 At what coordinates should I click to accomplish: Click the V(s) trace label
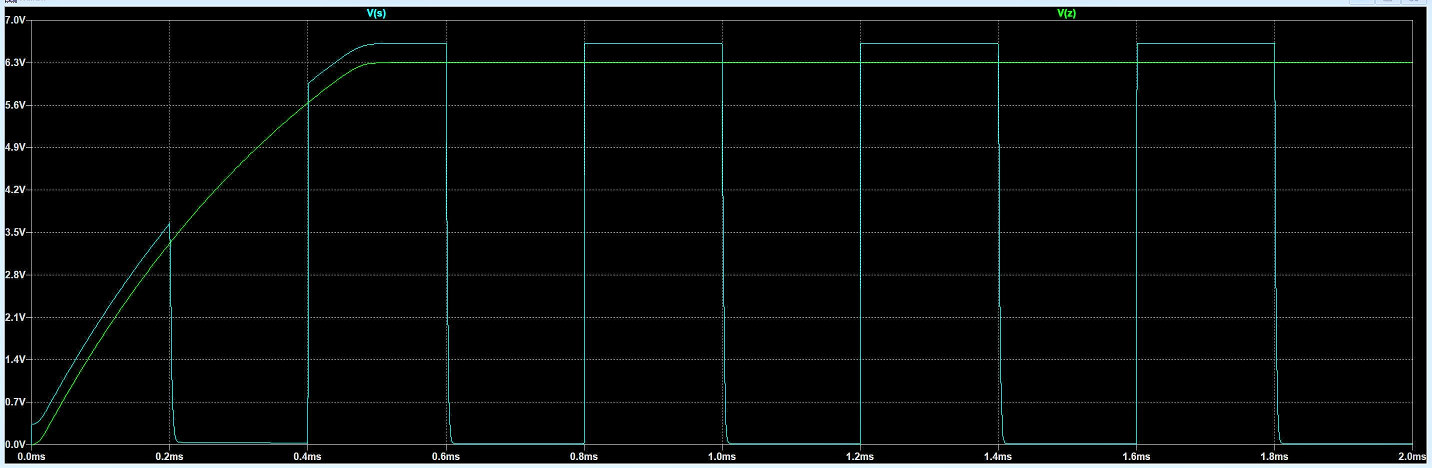(x=376, y=13)
